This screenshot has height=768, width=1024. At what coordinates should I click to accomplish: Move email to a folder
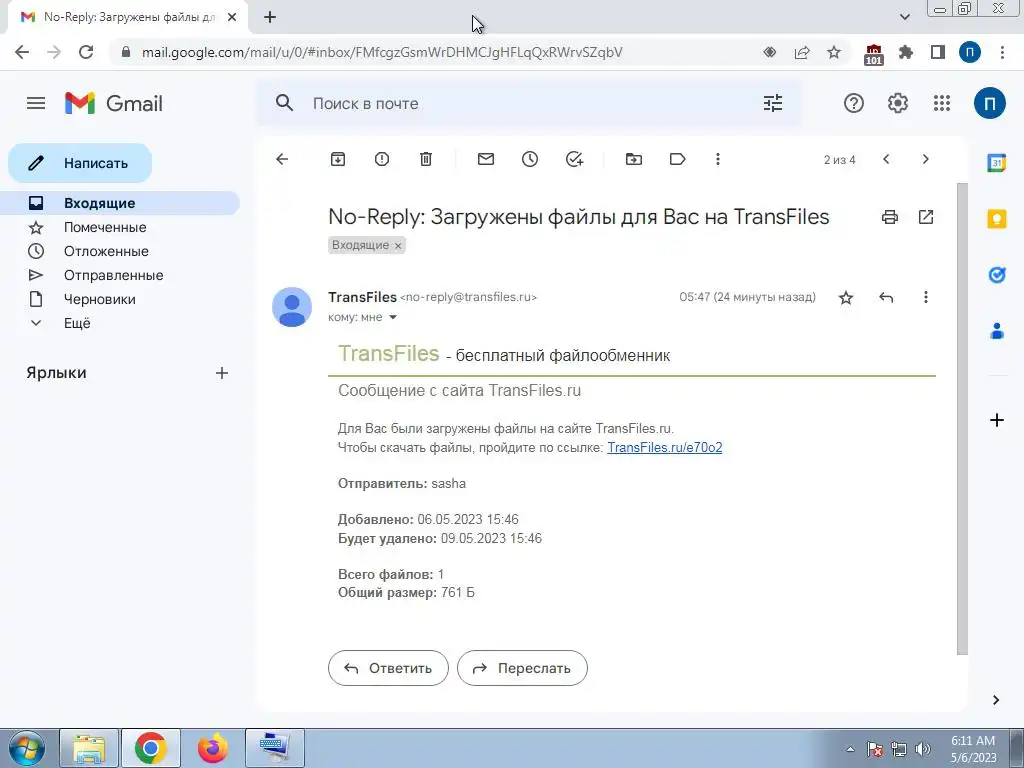point(633,159)
